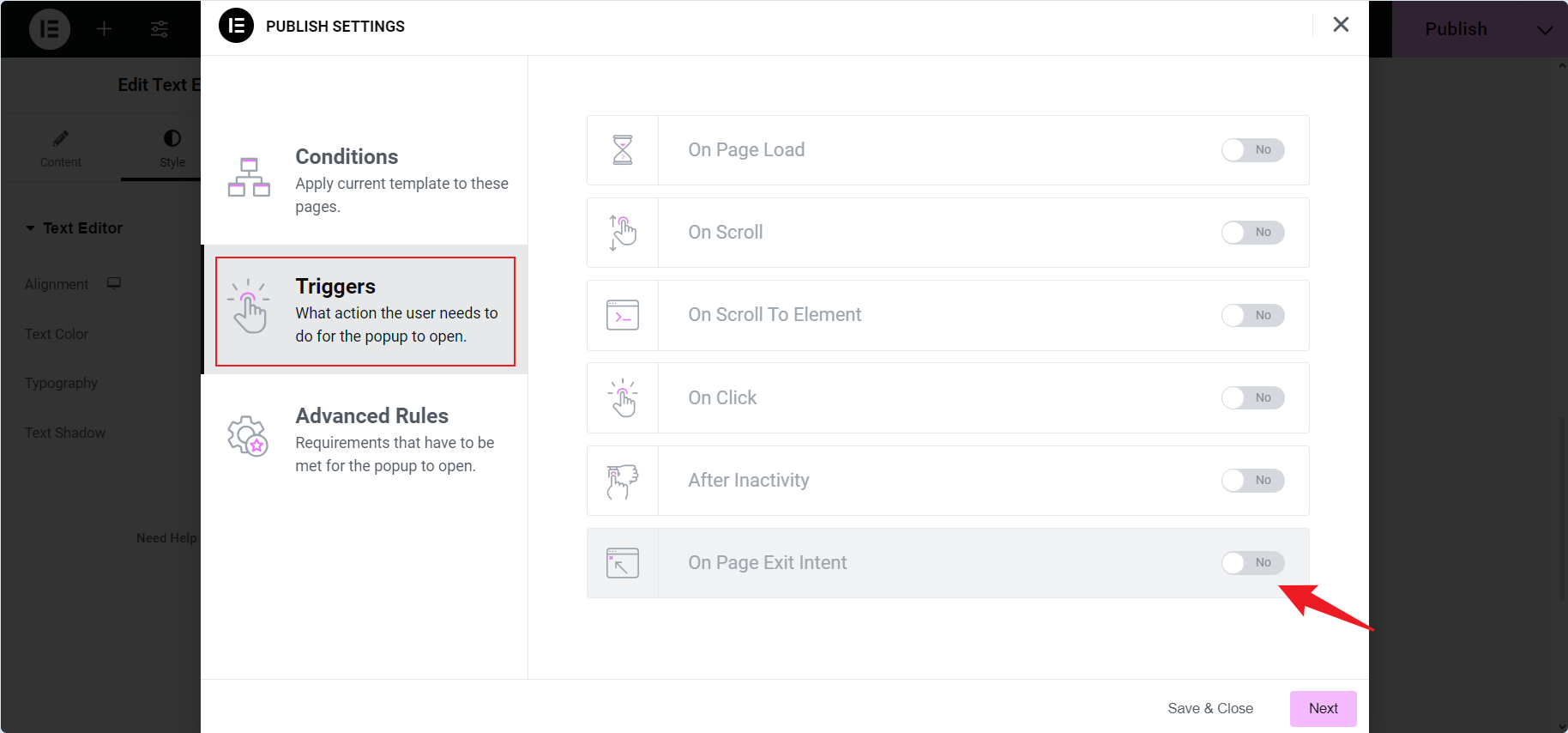Viewport: 1568px width, 733px height.
Task: Click the Conditions hierarchy icon
Action: pos(249,177)
